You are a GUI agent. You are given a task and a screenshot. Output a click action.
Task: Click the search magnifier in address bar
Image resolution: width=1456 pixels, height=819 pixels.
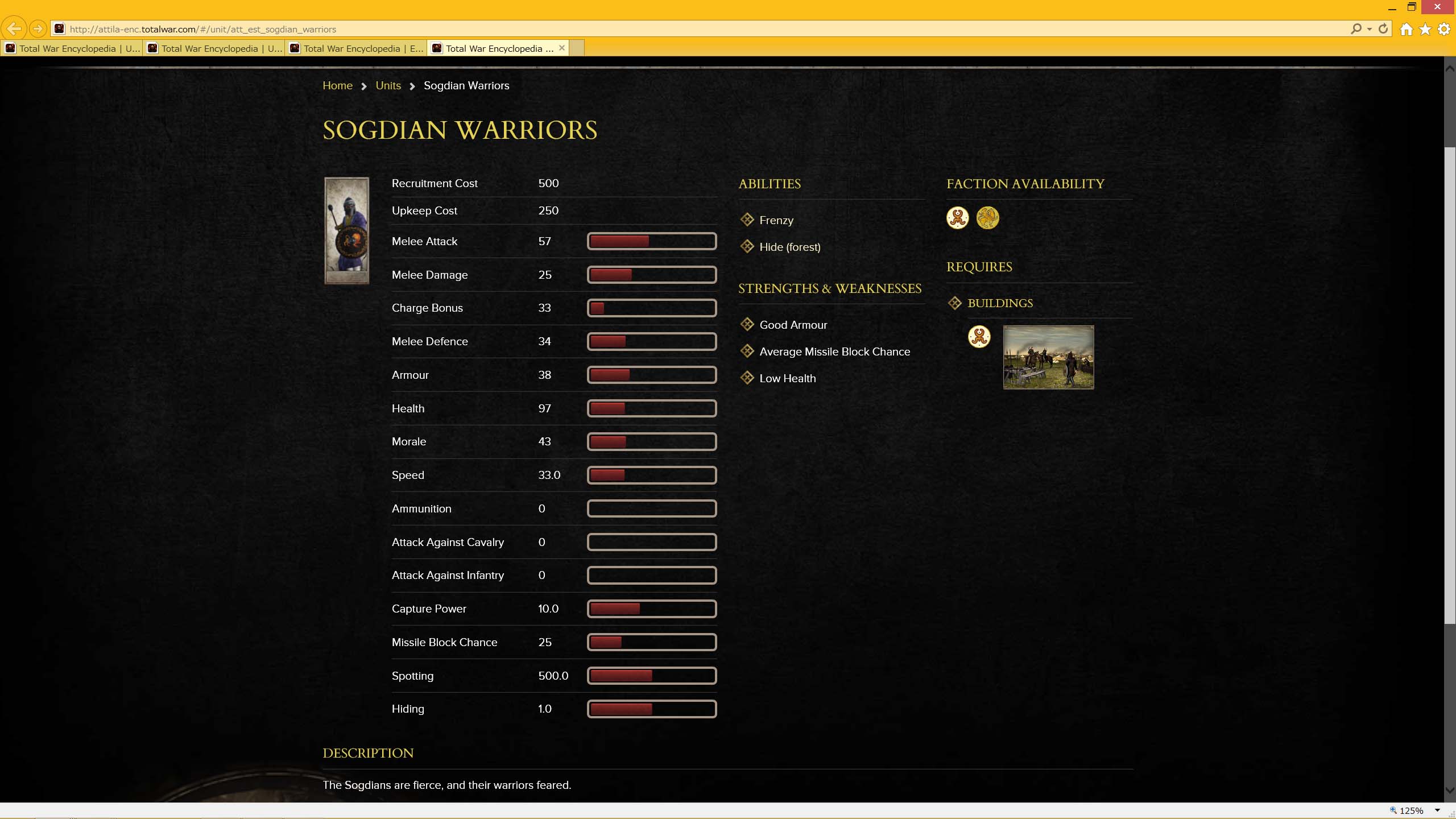pos(1356,28)
